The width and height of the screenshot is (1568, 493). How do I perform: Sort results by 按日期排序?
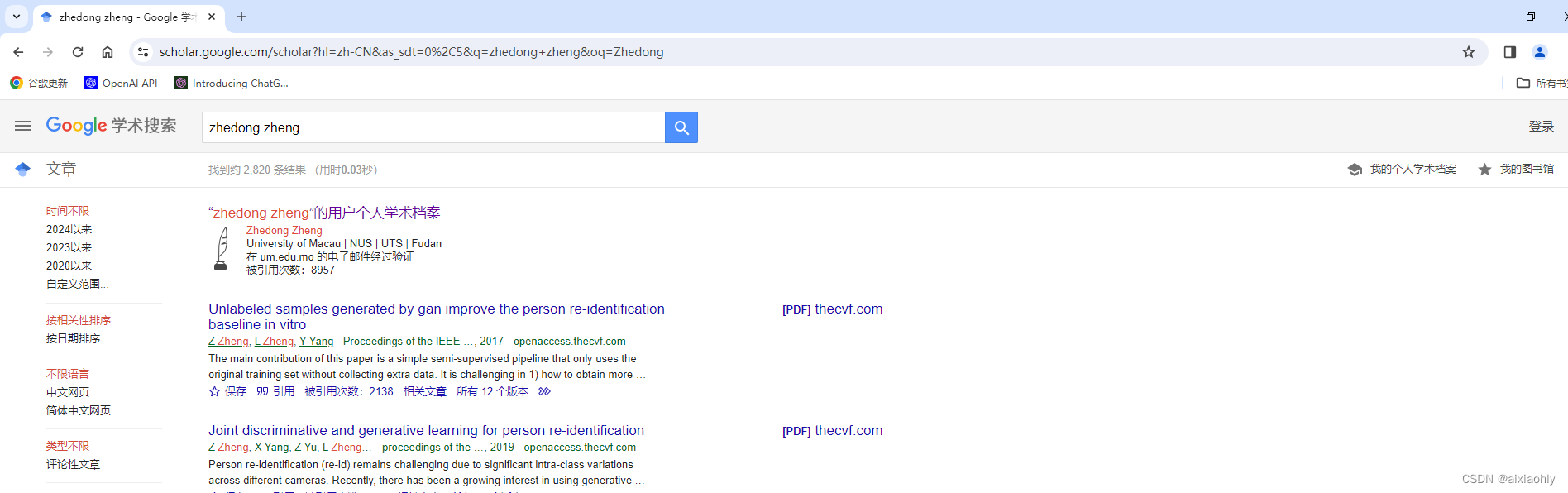[x=74, y=338]
